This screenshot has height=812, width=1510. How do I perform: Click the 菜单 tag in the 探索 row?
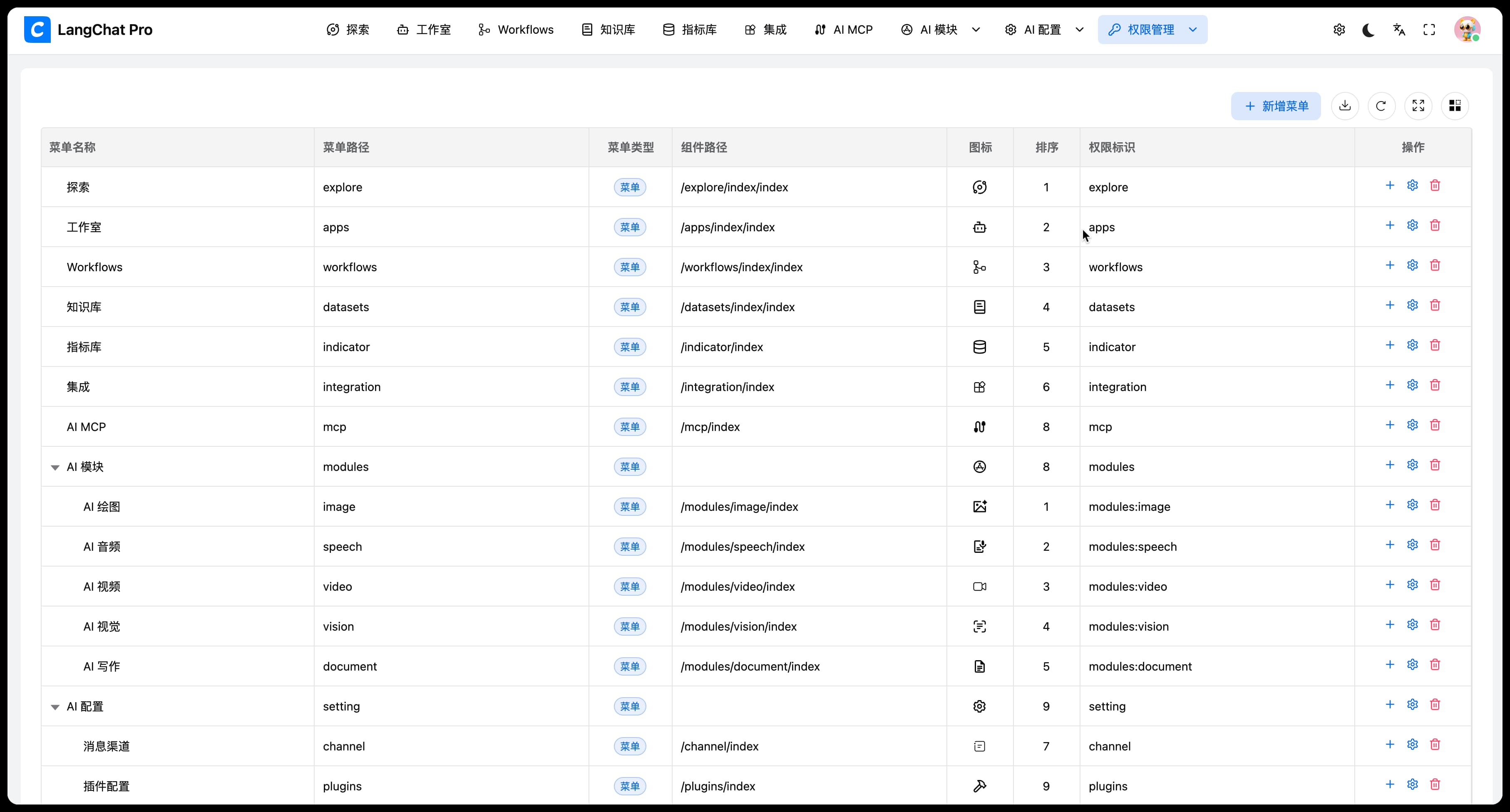tap(630, 188)
